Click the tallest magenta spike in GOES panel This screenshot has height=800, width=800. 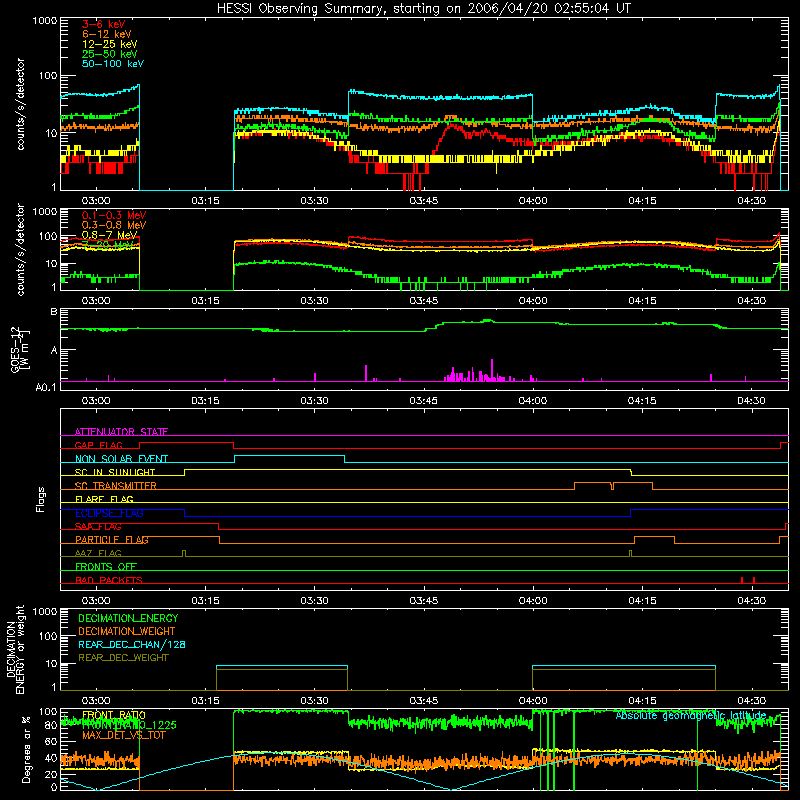coord(492,370)
